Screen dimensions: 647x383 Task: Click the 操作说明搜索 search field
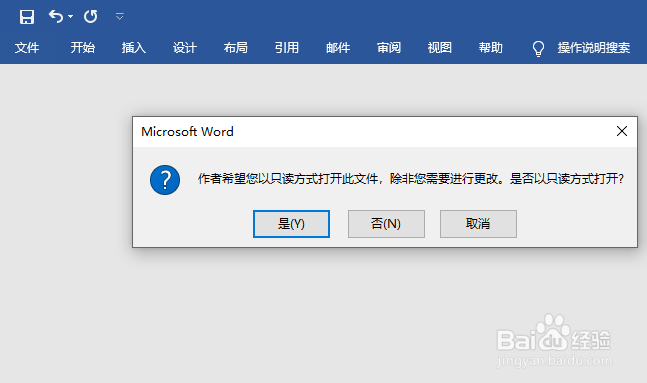point(594,48)
